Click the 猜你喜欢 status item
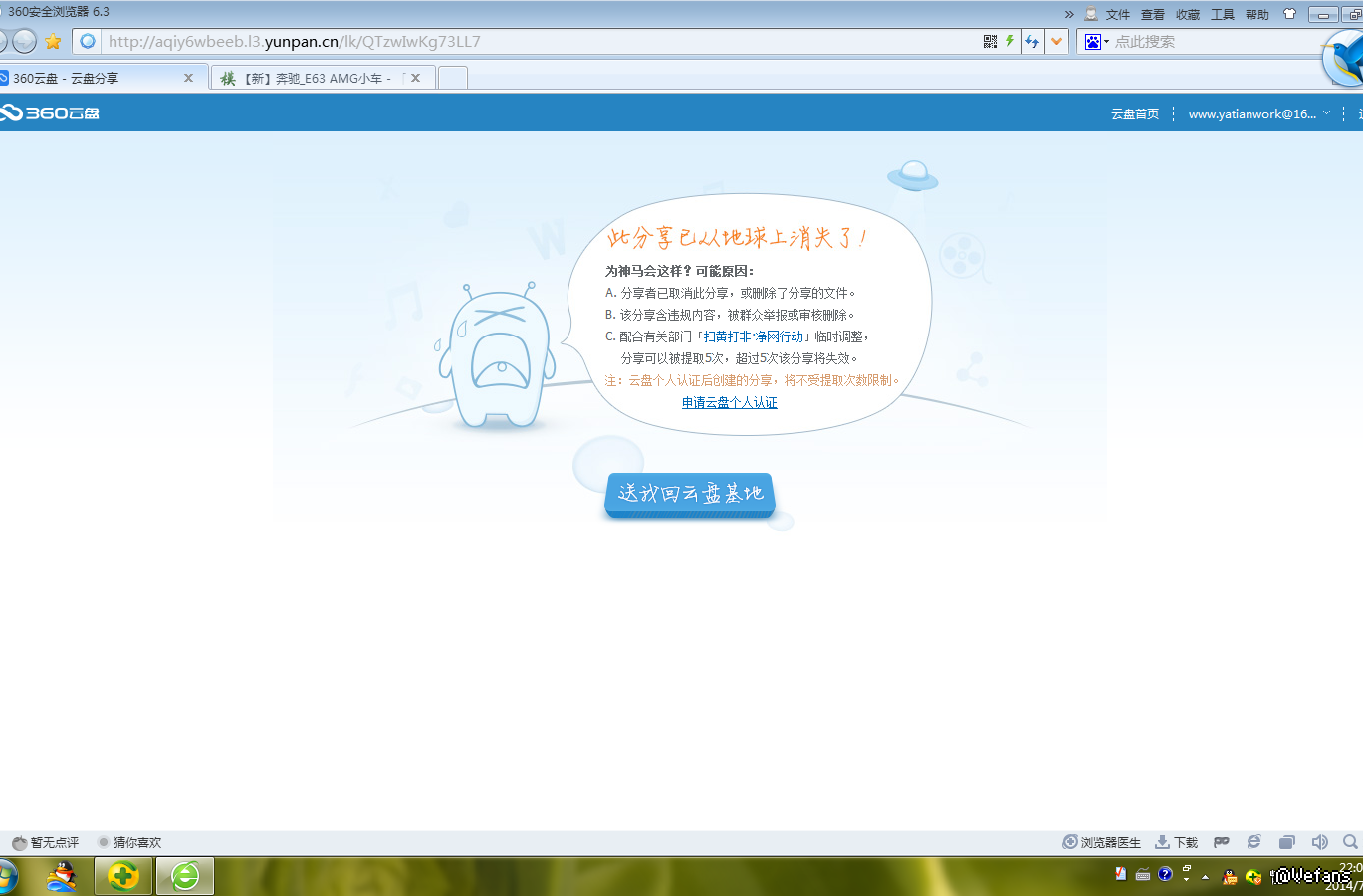1363x896 pixels. click(129, 842)
